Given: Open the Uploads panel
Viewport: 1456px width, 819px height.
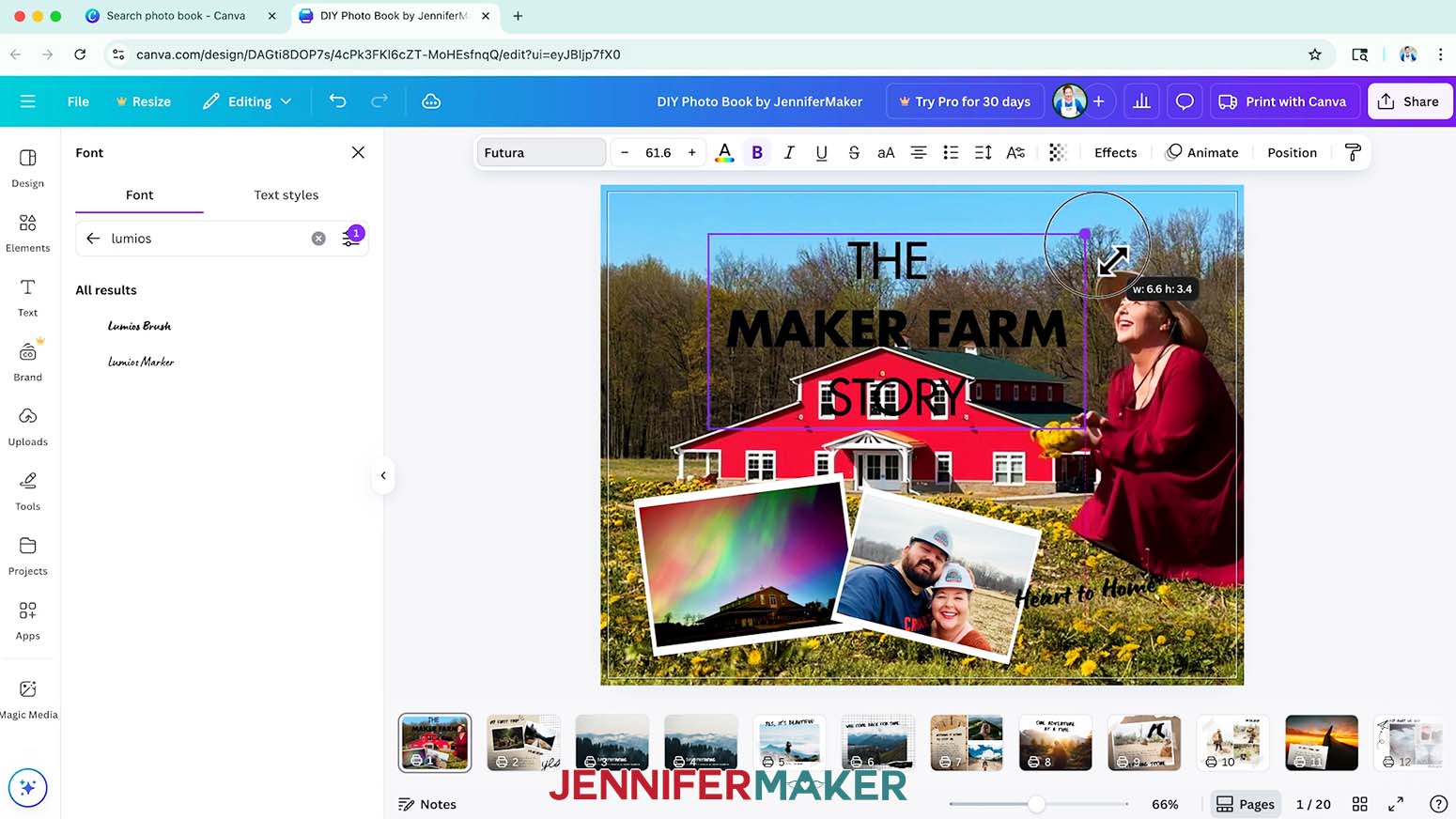Looking at the screenshot, I should click(x=28, y=426).
